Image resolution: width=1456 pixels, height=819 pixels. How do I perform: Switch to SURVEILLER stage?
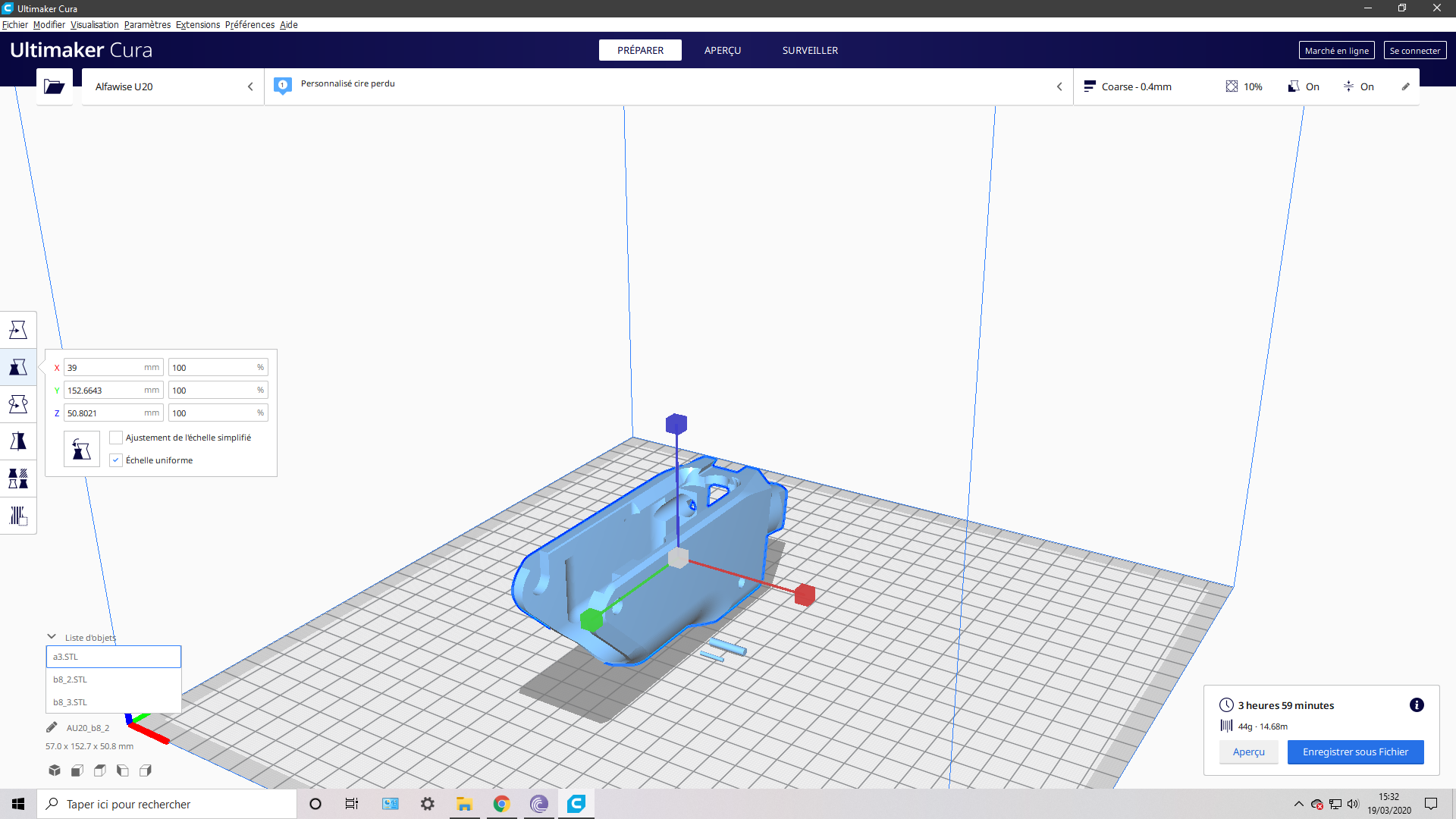pos(810,50)
